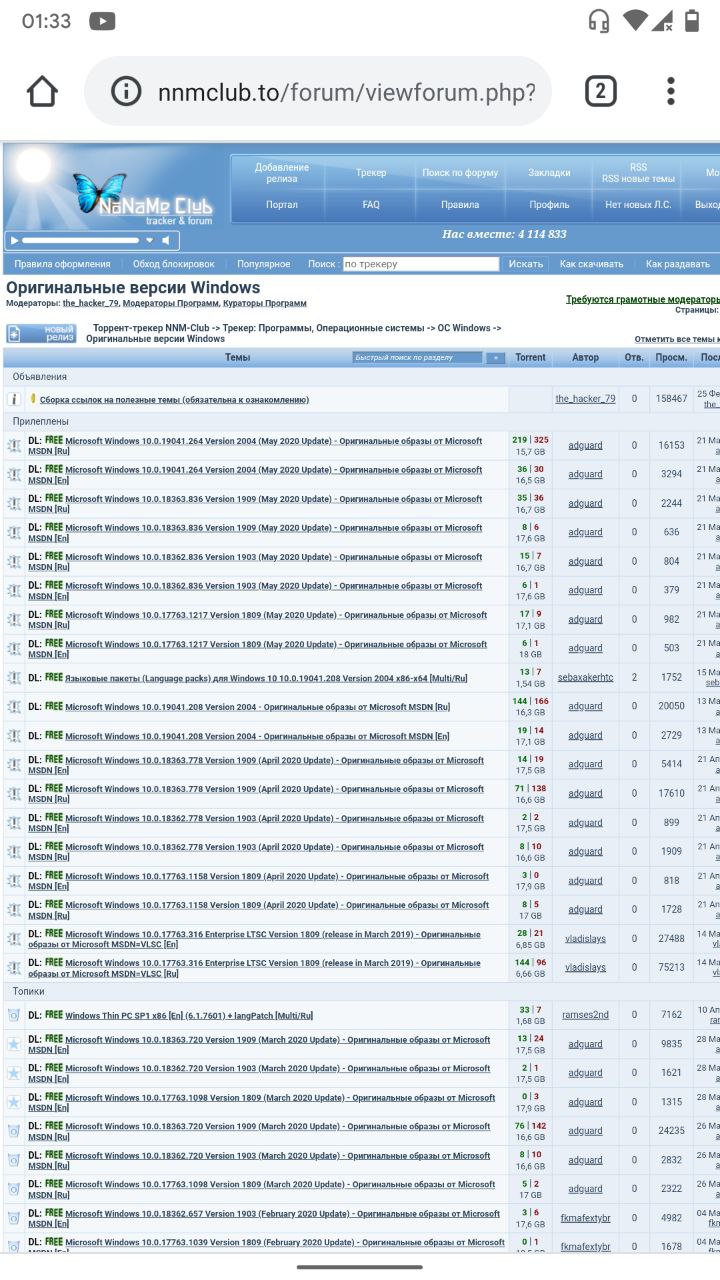Screen dimensions: 720x1280
Task: Click view count 158467
Action: [671, 399]
